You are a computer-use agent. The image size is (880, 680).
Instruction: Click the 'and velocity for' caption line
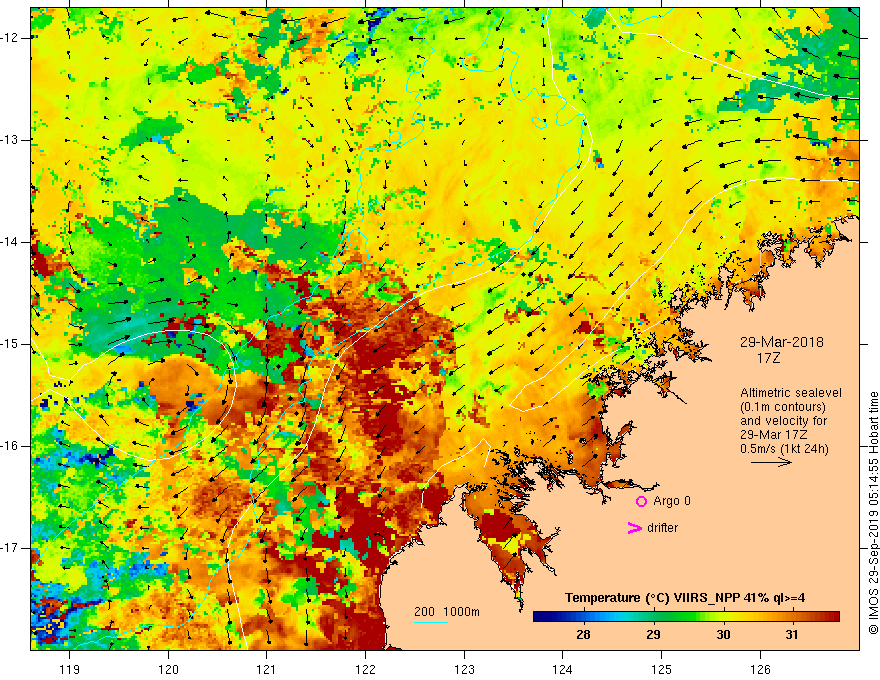[783, 421]
